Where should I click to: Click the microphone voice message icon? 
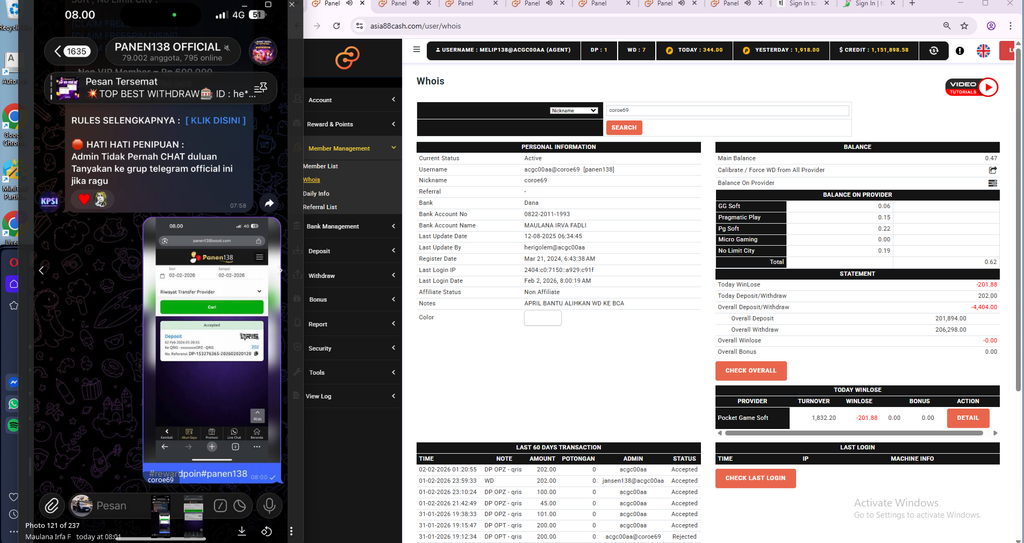pos(268,505)
